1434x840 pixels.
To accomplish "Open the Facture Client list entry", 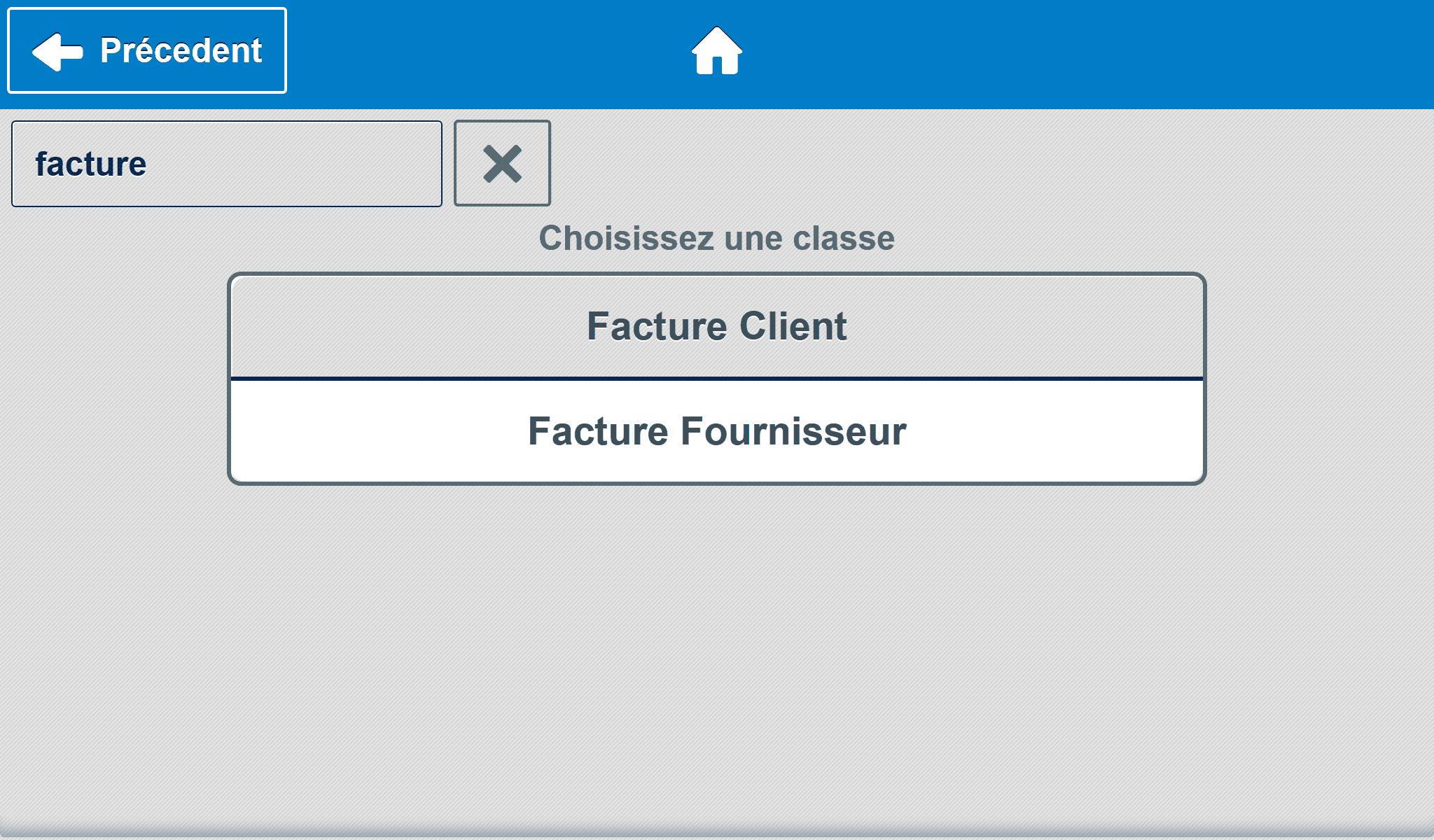I will pos(716,326).
